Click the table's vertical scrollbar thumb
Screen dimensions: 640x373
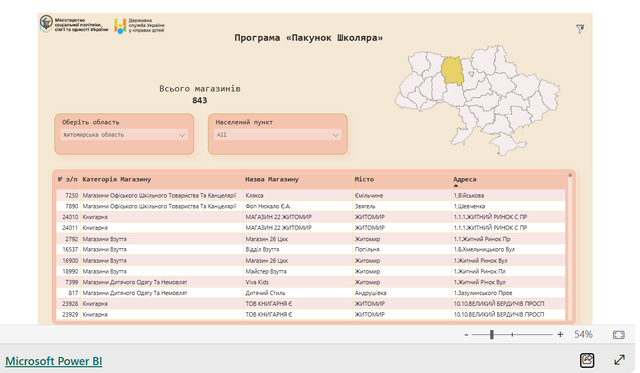point(570,175)
